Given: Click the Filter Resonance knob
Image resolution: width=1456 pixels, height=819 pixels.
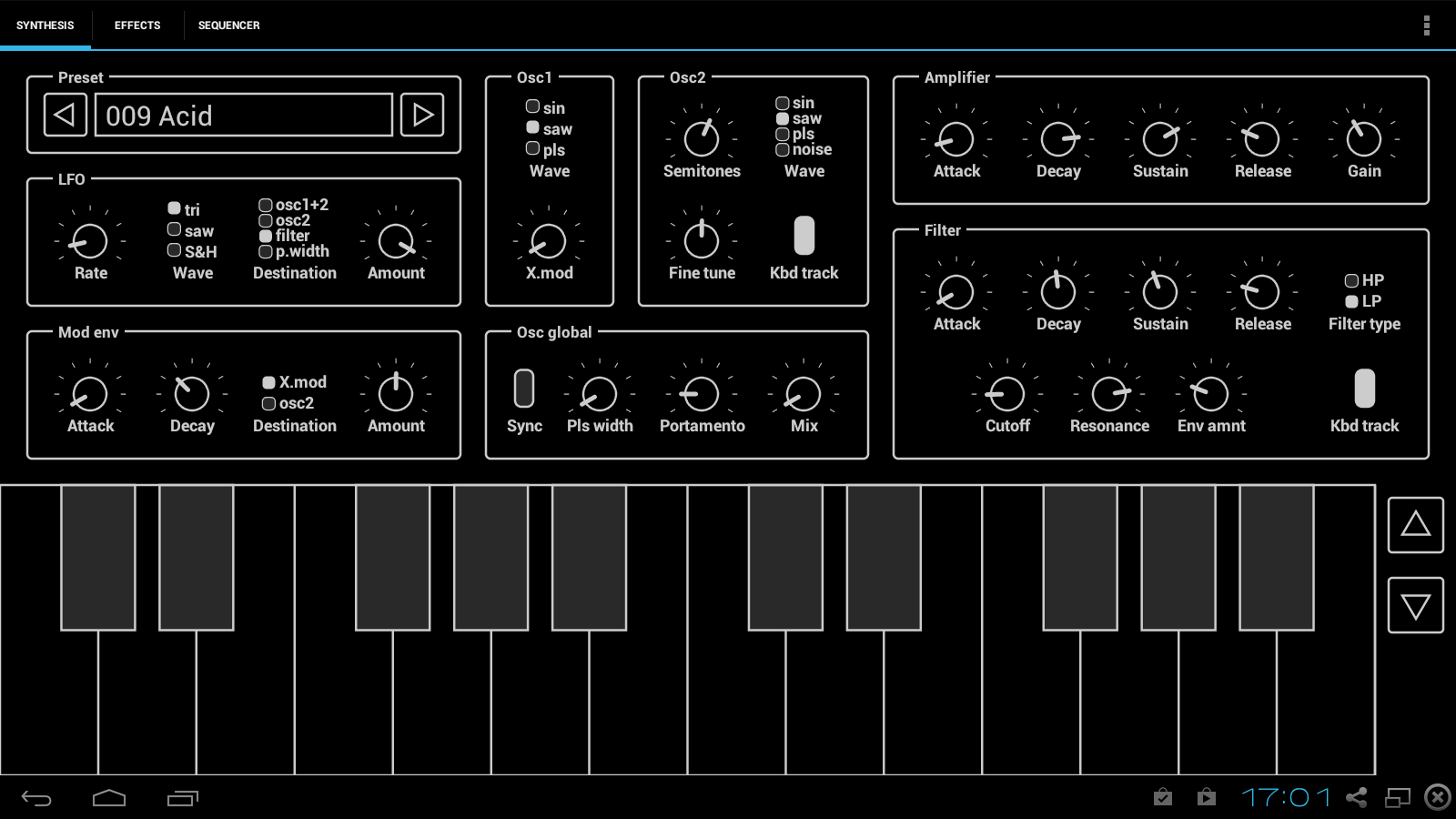Looking at the screenshot, I should pos(1110,394).
